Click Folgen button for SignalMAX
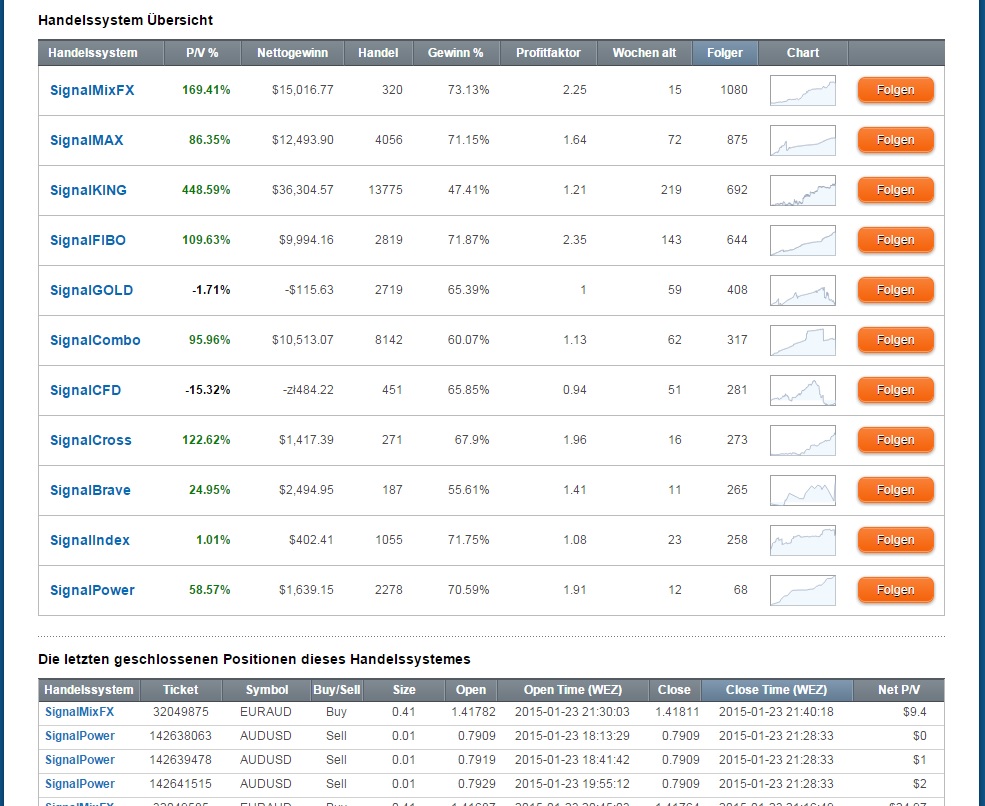The image size is (985, 806). 895,140
